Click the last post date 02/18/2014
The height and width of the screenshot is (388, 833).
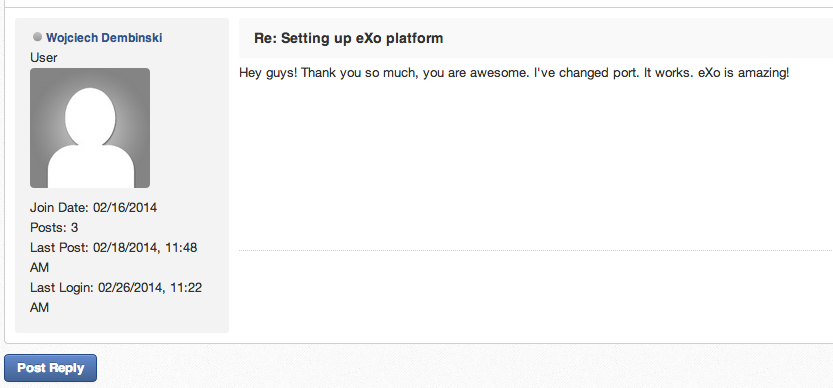click(125, 248)
